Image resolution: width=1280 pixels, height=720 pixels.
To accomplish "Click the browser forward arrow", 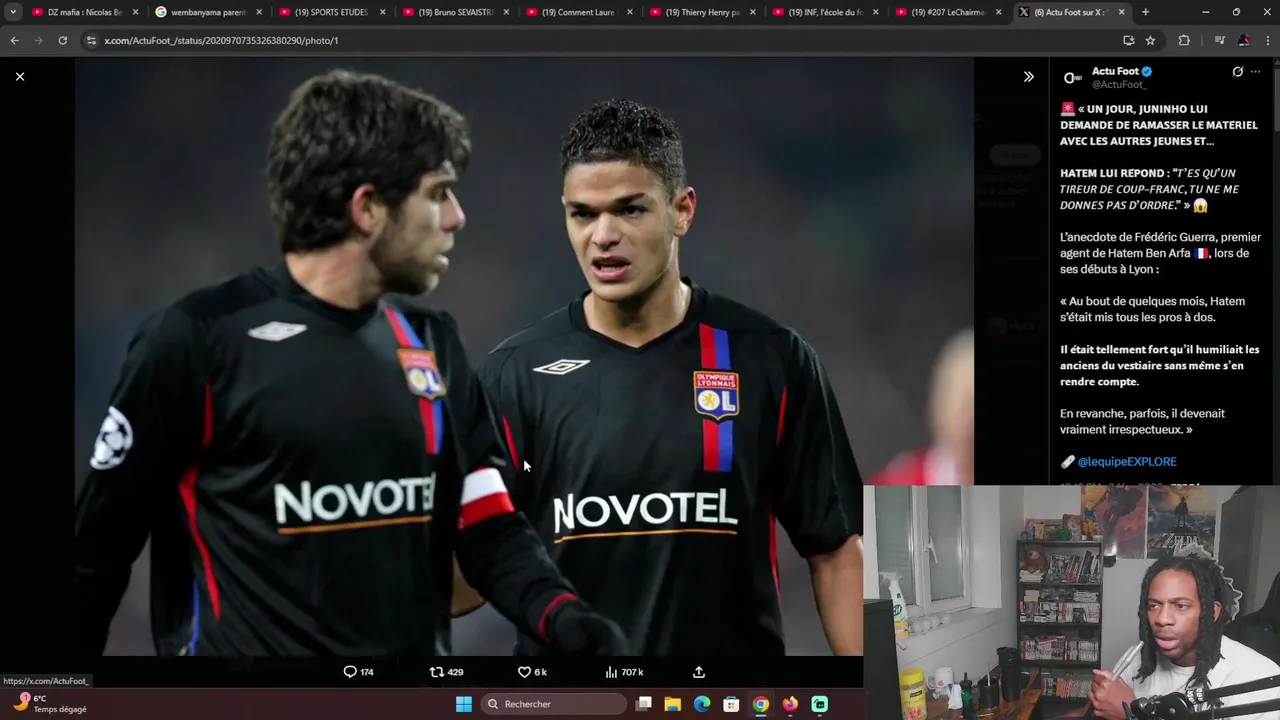I will coord(38,40).
